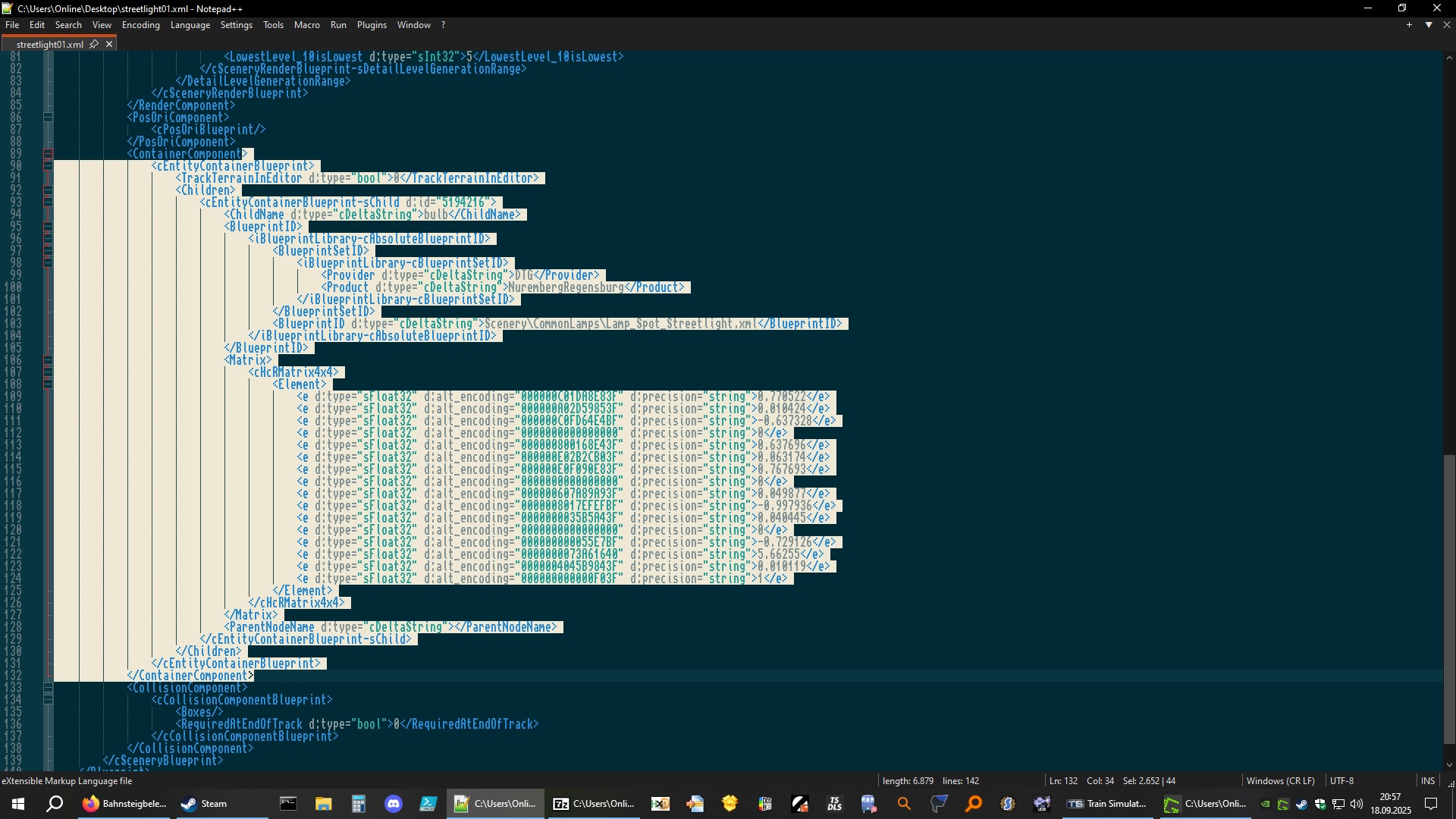Click the Windows (CR LF) line ending indicator
This screenshot has width=1456, height=819.
(1280, 780)
